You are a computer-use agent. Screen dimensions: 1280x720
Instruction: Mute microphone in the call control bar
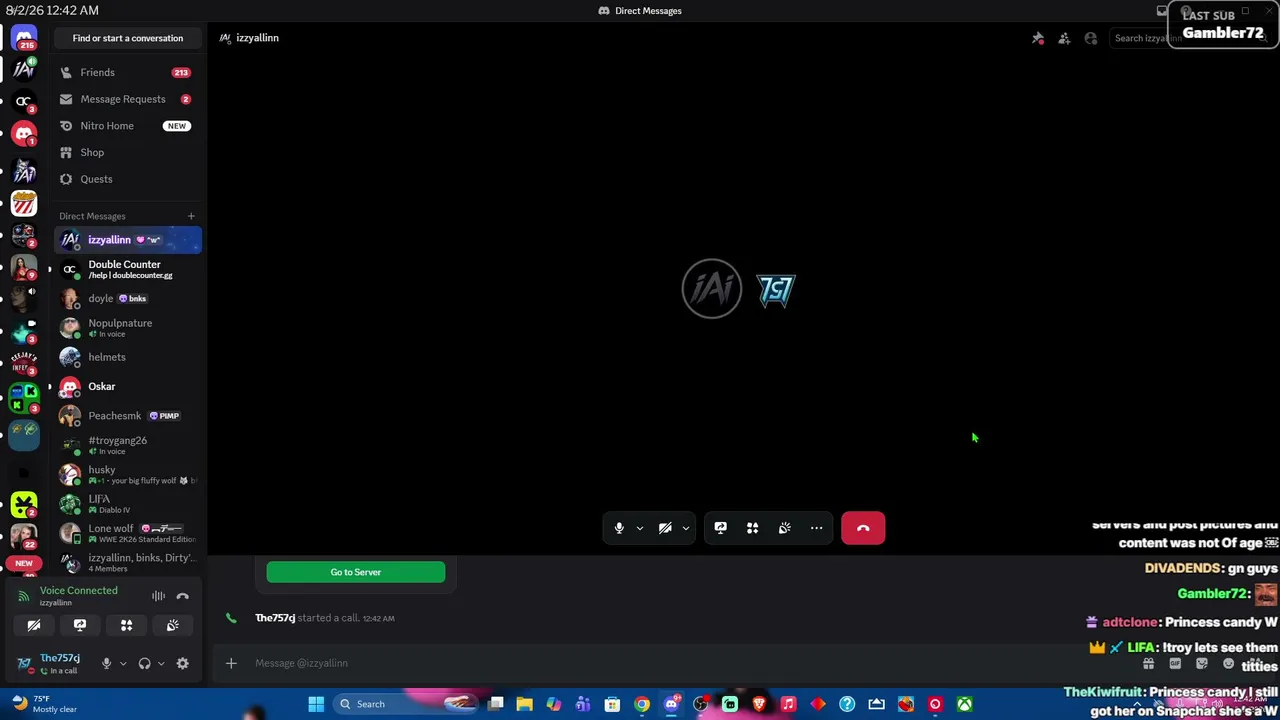point(619,528)
